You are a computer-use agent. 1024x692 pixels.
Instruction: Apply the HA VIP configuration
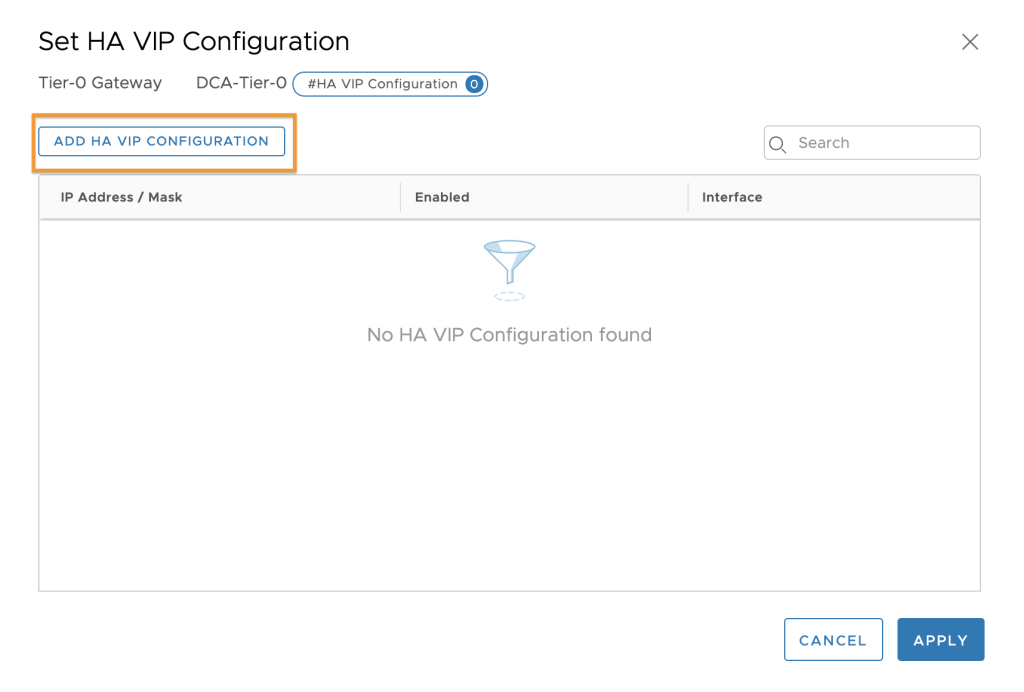(x=940, y=639)
